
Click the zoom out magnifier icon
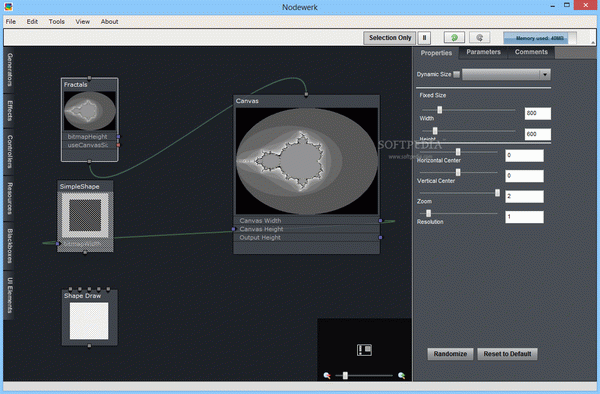[327, 376]
